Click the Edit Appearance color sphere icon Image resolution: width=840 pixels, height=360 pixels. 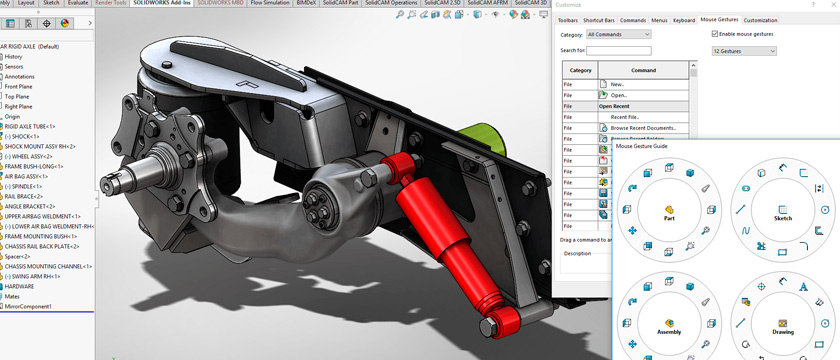514,14
